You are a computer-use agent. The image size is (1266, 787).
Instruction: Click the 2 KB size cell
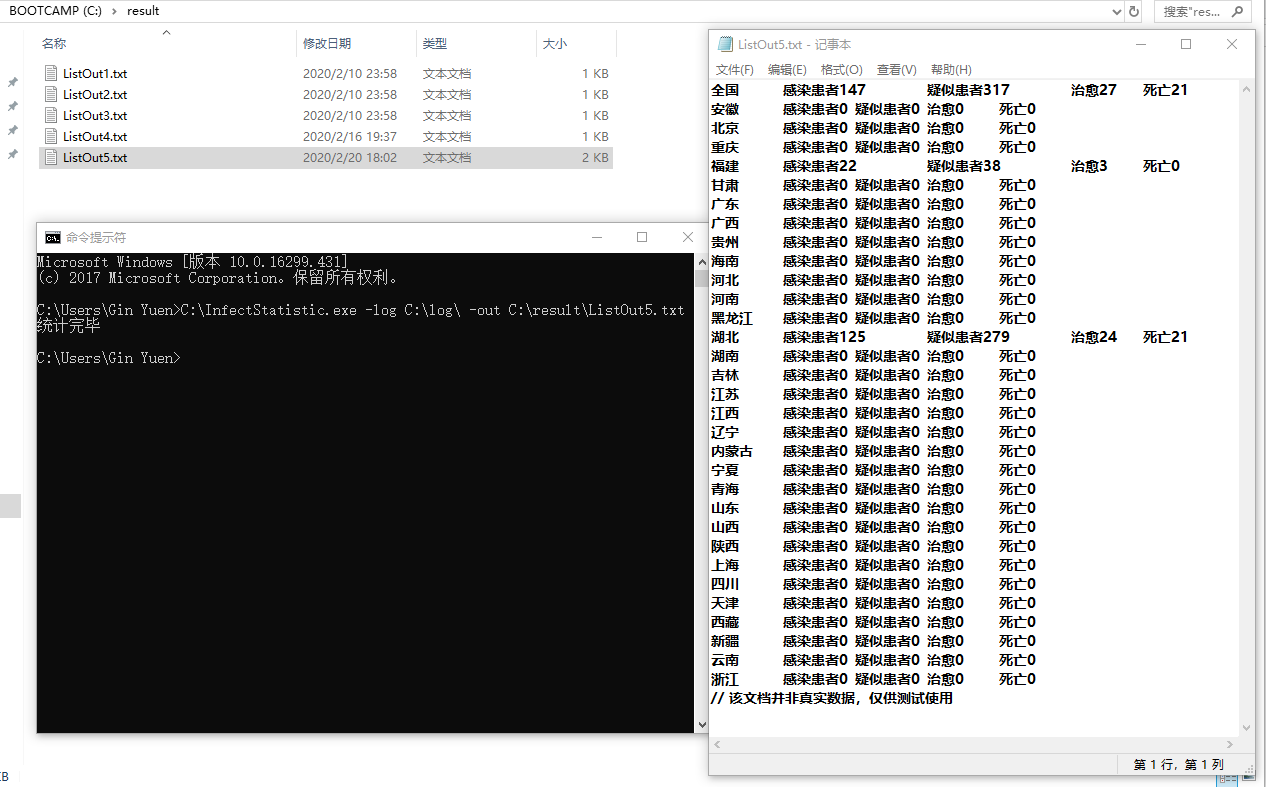coord(594,157)
